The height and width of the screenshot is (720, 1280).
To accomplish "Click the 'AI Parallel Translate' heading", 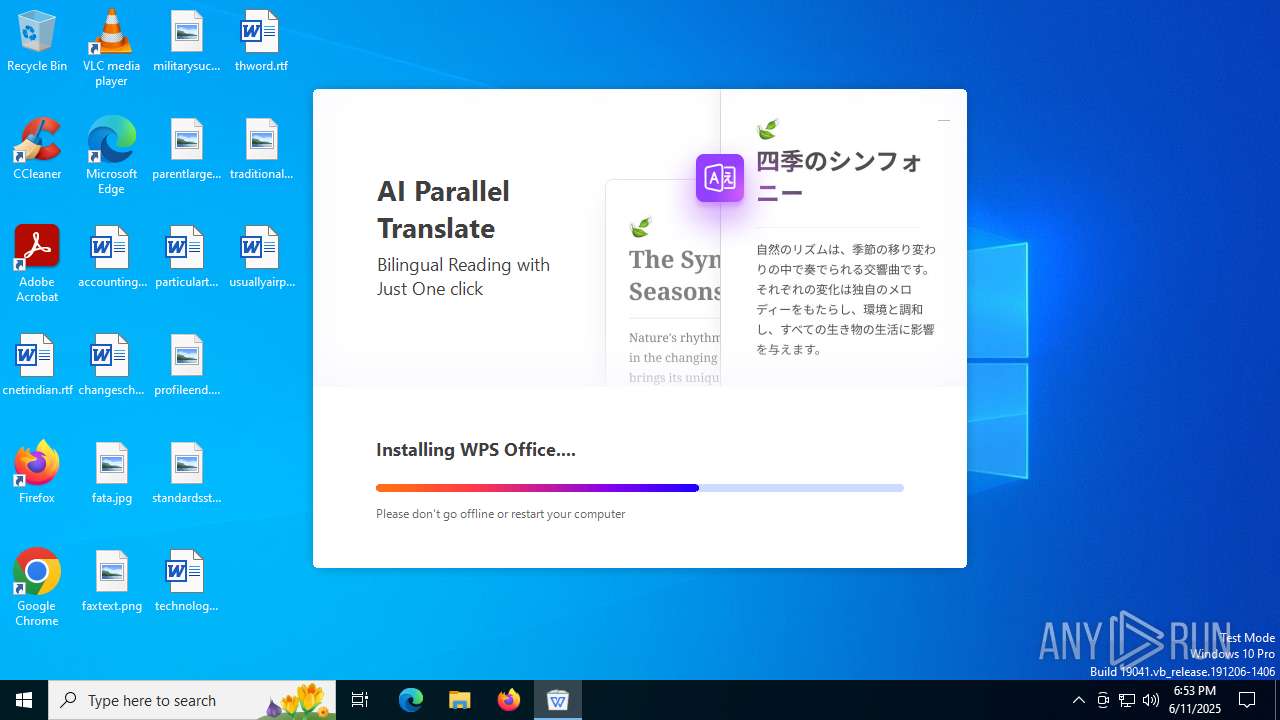I will click(x=443, y=209).
